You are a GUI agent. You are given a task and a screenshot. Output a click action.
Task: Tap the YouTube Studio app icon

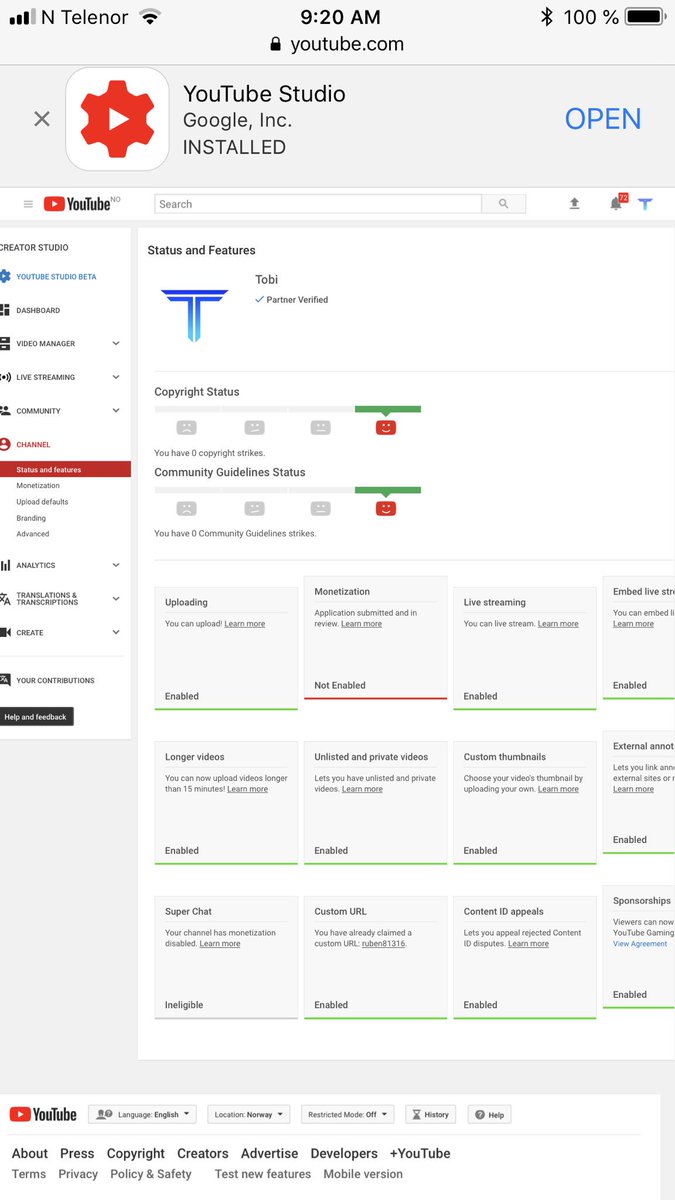pos(117,119)
